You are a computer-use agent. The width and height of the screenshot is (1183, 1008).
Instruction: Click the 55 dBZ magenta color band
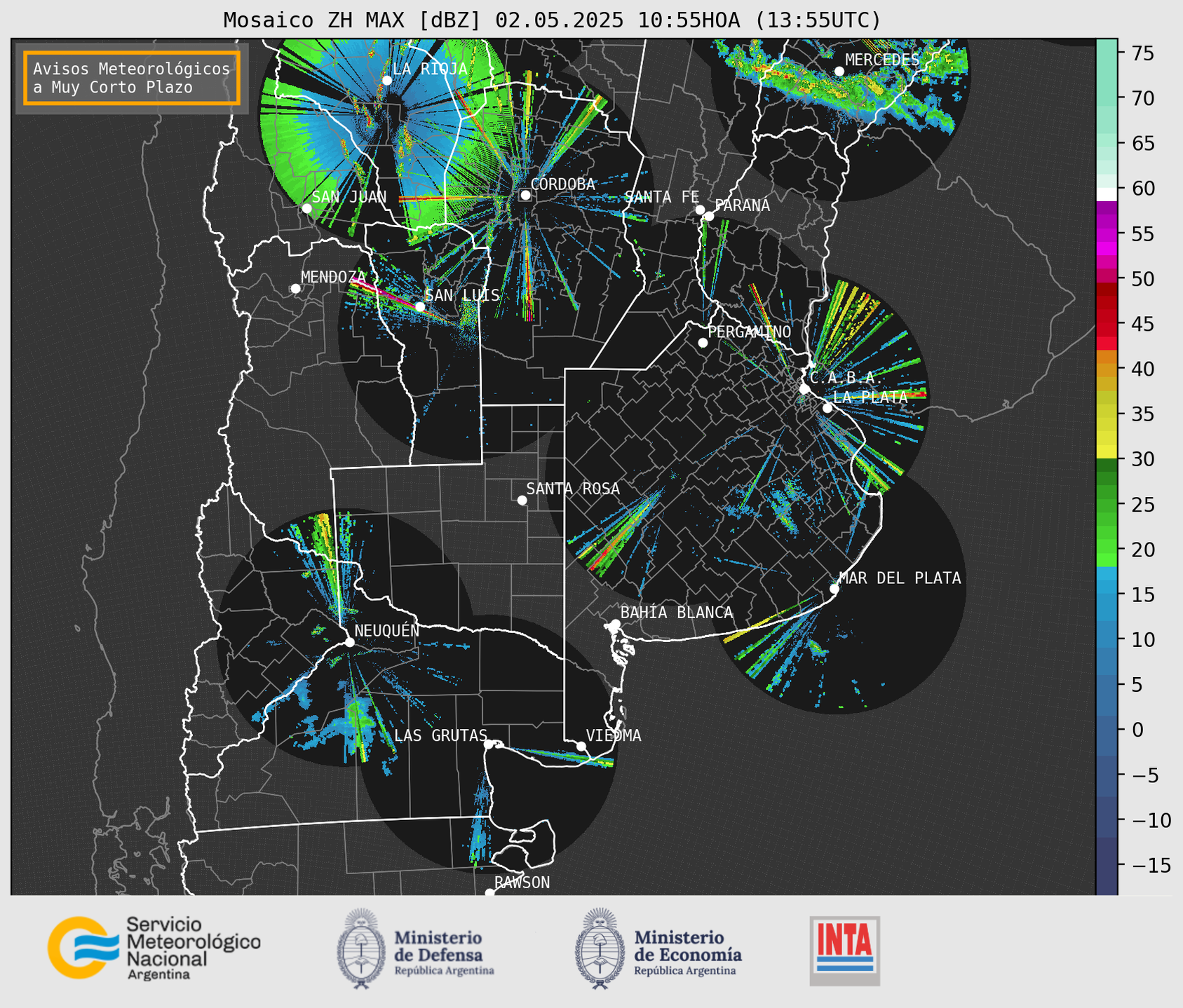tap(1107, 233)
